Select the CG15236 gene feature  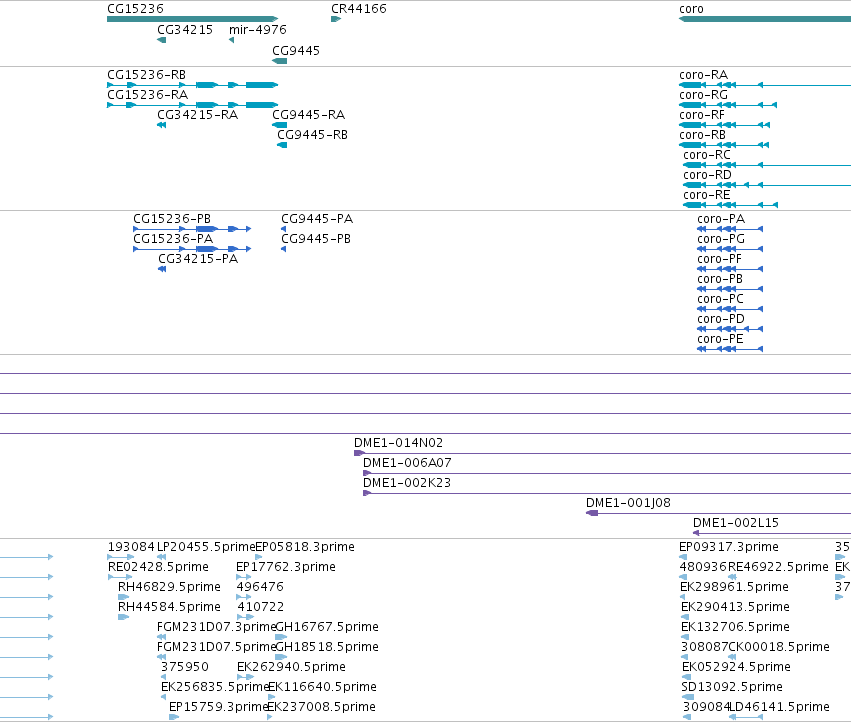pyautogui.click(x=193, y=19)
